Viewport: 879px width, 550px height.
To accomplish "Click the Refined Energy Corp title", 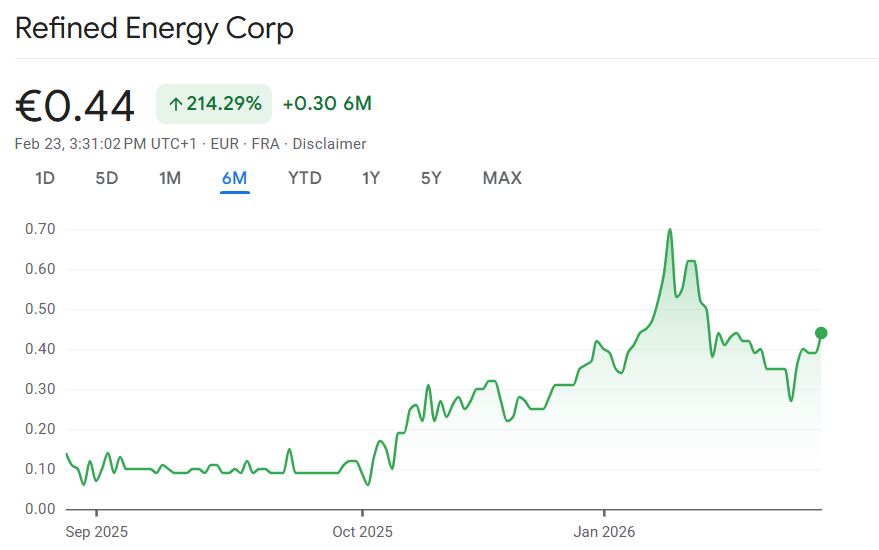I will pyautogui.click(x=154, y=28).
